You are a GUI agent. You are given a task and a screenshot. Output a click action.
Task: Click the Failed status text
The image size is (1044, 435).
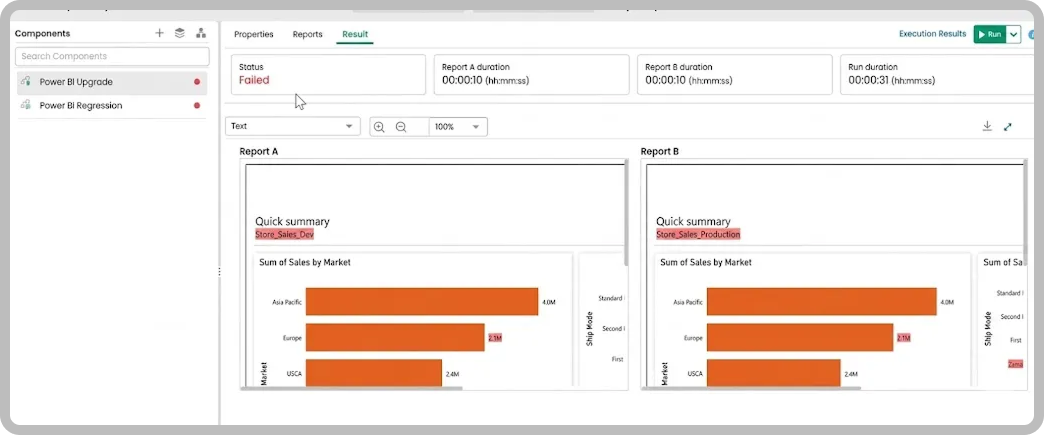(254, 80)
